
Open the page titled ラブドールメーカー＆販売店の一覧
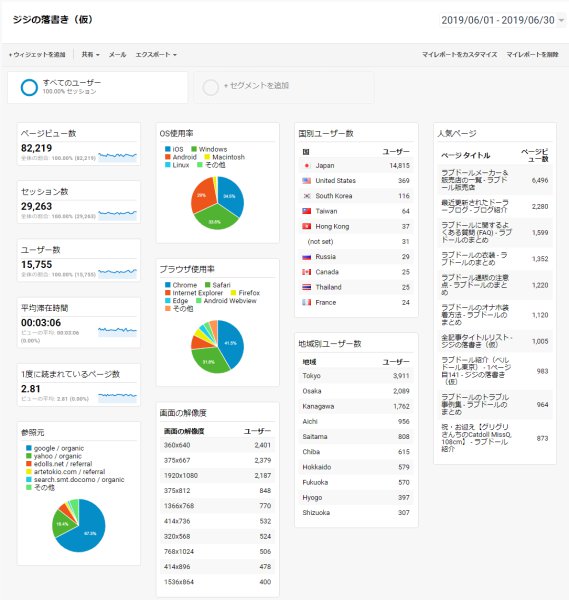point(475,180)
